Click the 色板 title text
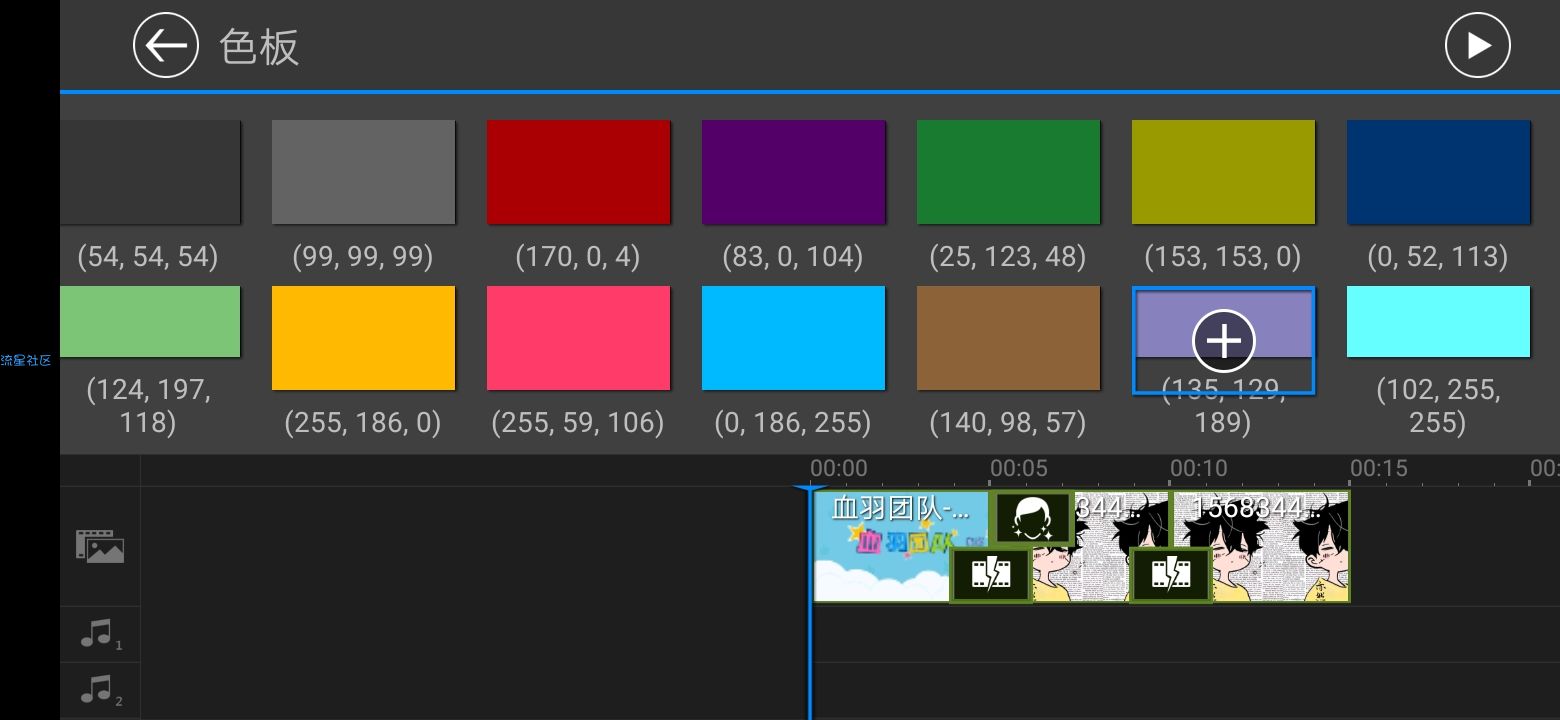 click(259, 47)
